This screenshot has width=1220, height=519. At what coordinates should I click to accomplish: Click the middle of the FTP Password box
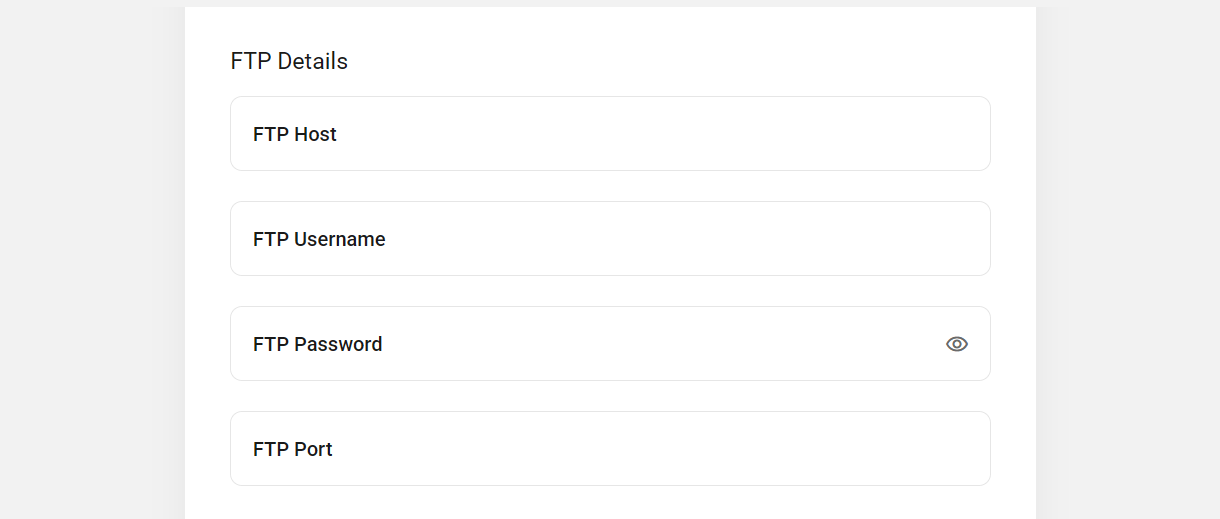tap(610, 344)
